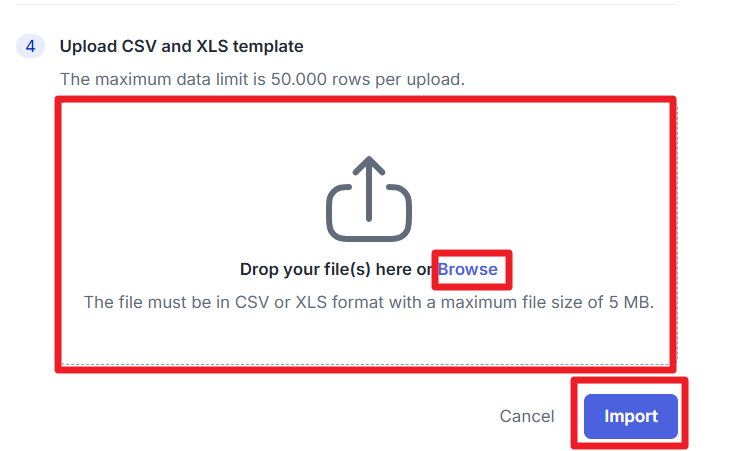Click the tray part of upload icon
Viewport: 743px width, 451px height.
(369, 213)
